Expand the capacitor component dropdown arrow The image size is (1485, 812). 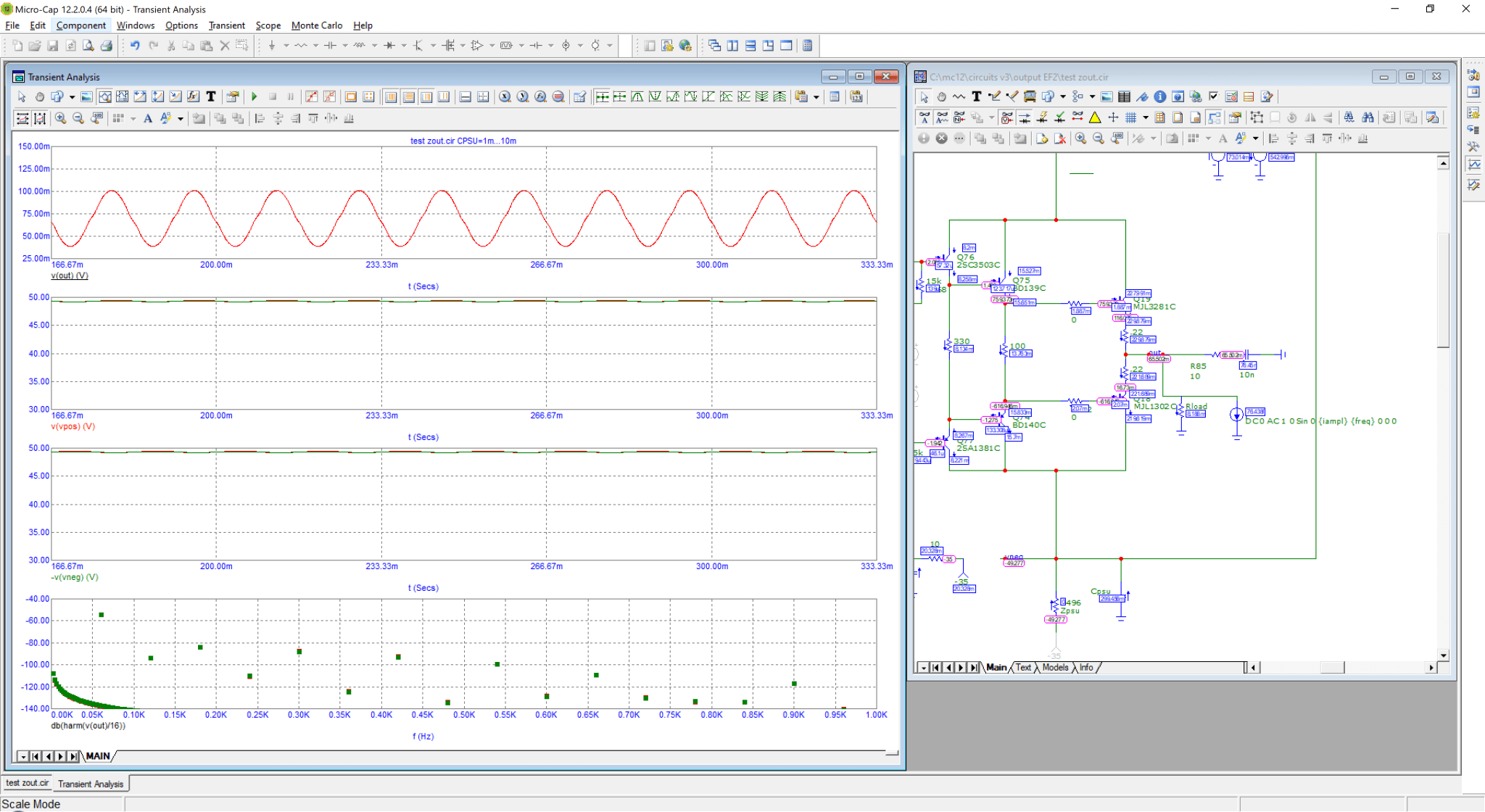(x=345, y=46)
